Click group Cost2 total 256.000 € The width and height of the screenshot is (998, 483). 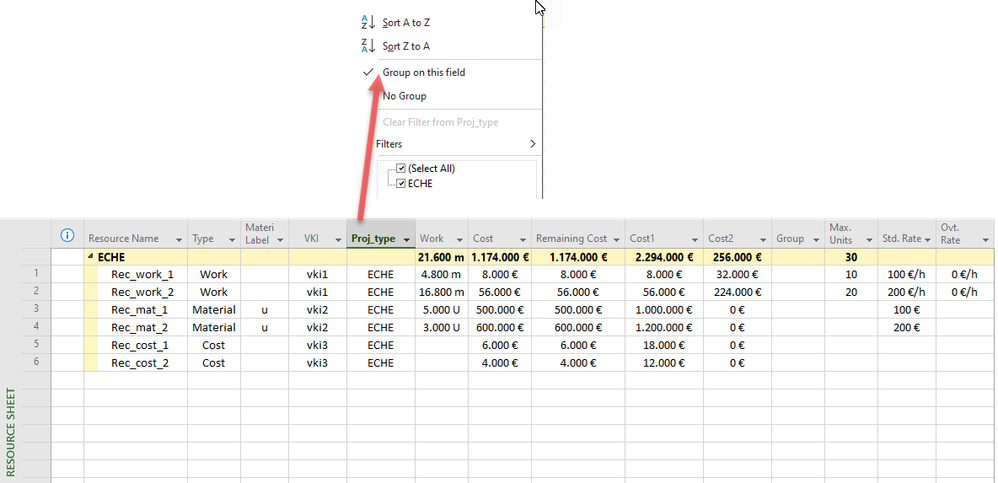coord(737,257)
